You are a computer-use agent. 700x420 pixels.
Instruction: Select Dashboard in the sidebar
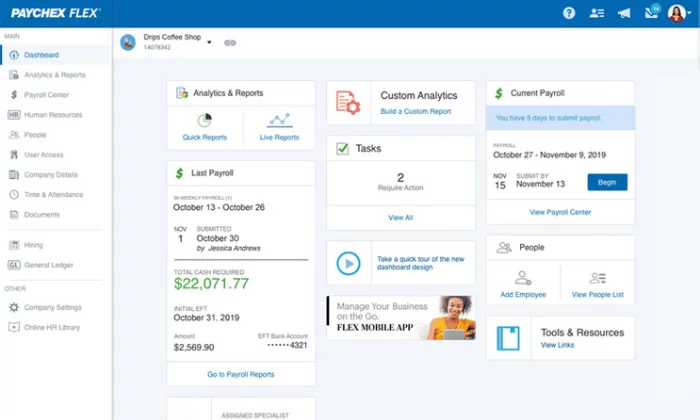point(56,55)
